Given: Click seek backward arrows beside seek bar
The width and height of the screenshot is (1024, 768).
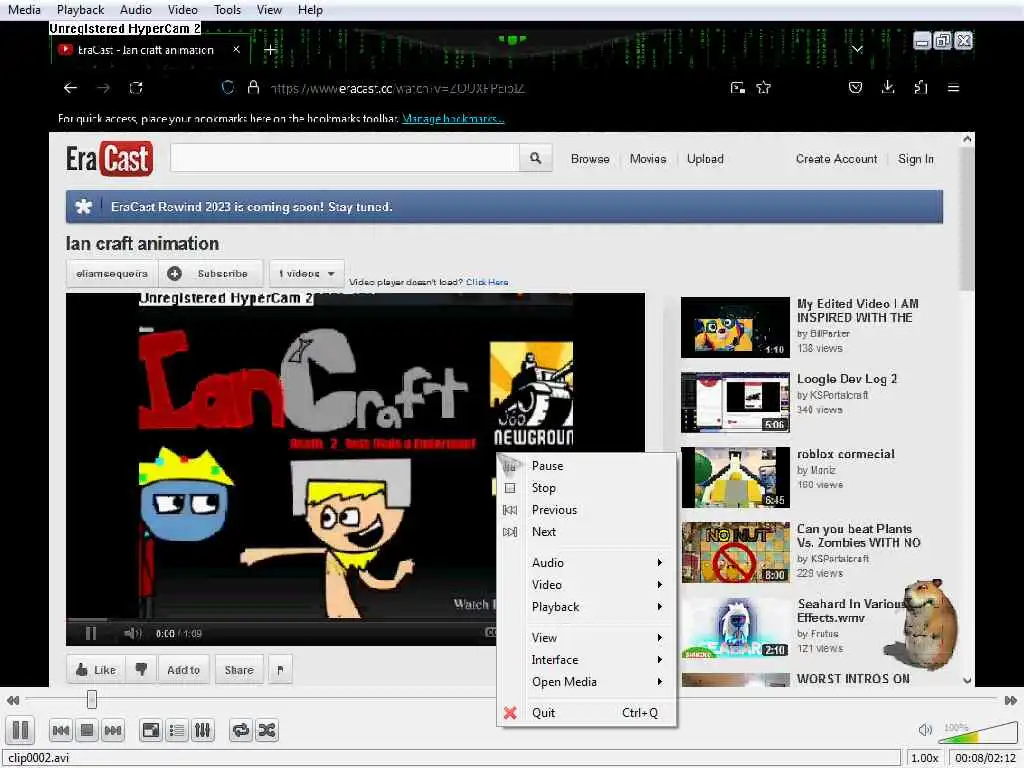Looking at the screenshot, I should (x=13, y=700).
